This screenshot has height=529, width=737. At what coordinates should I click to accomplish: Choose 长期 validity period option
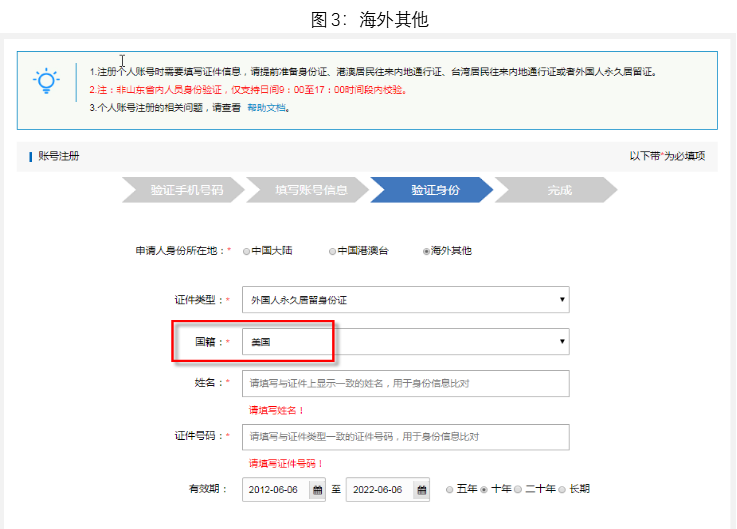click(x=563, y=489)
